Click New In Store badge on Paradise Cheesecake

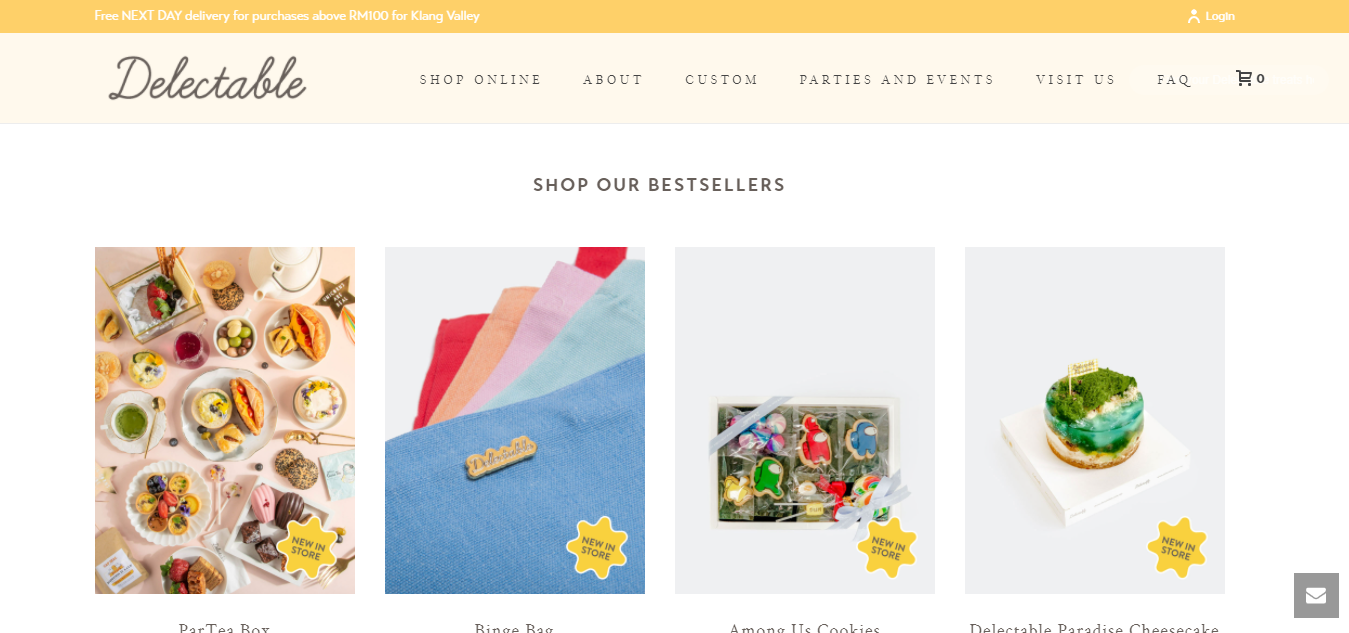[1176, 547]
